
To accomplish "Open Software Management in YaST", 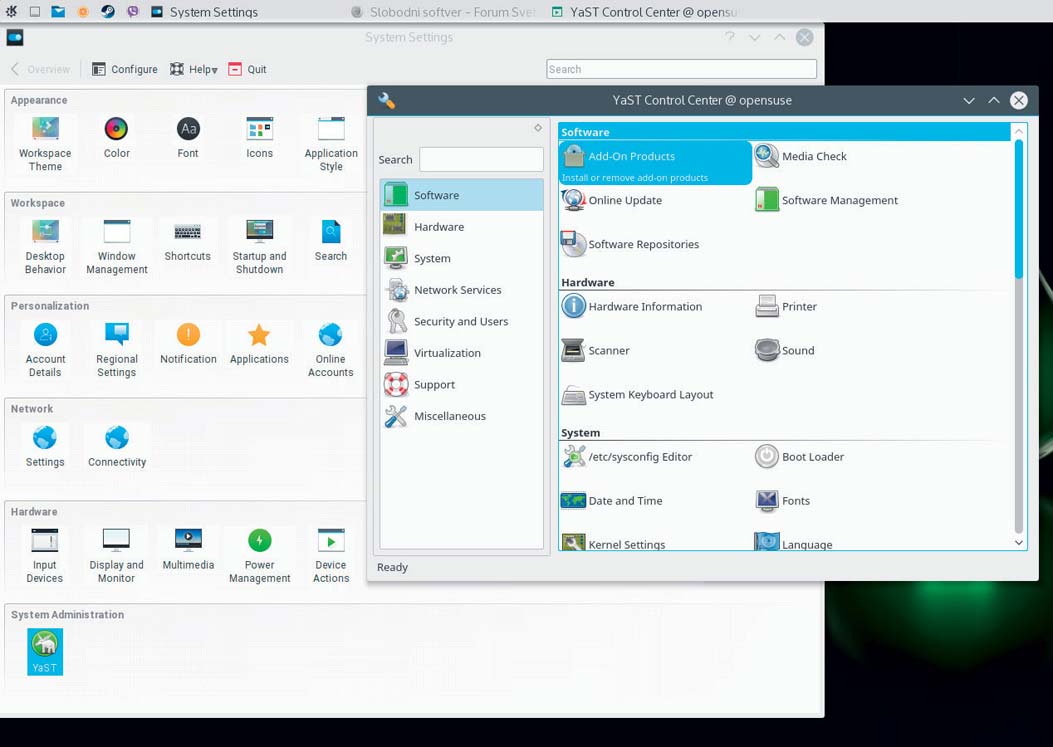I will (826, 200).
